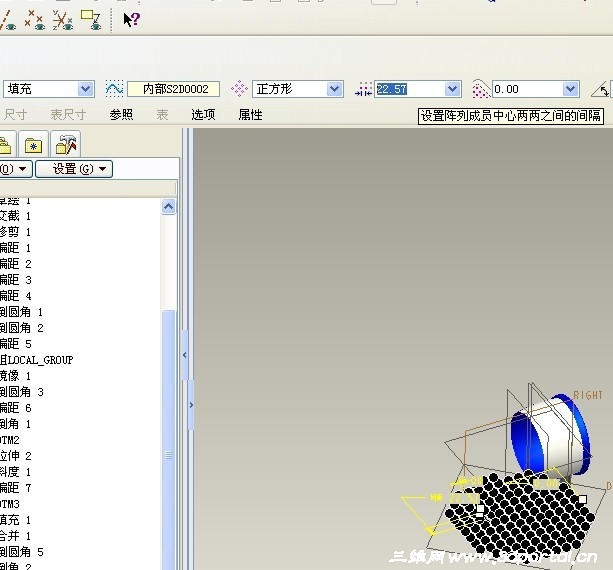Click the rotation angle icon
The height and width of the screenshot is (570, 613).
600,89
